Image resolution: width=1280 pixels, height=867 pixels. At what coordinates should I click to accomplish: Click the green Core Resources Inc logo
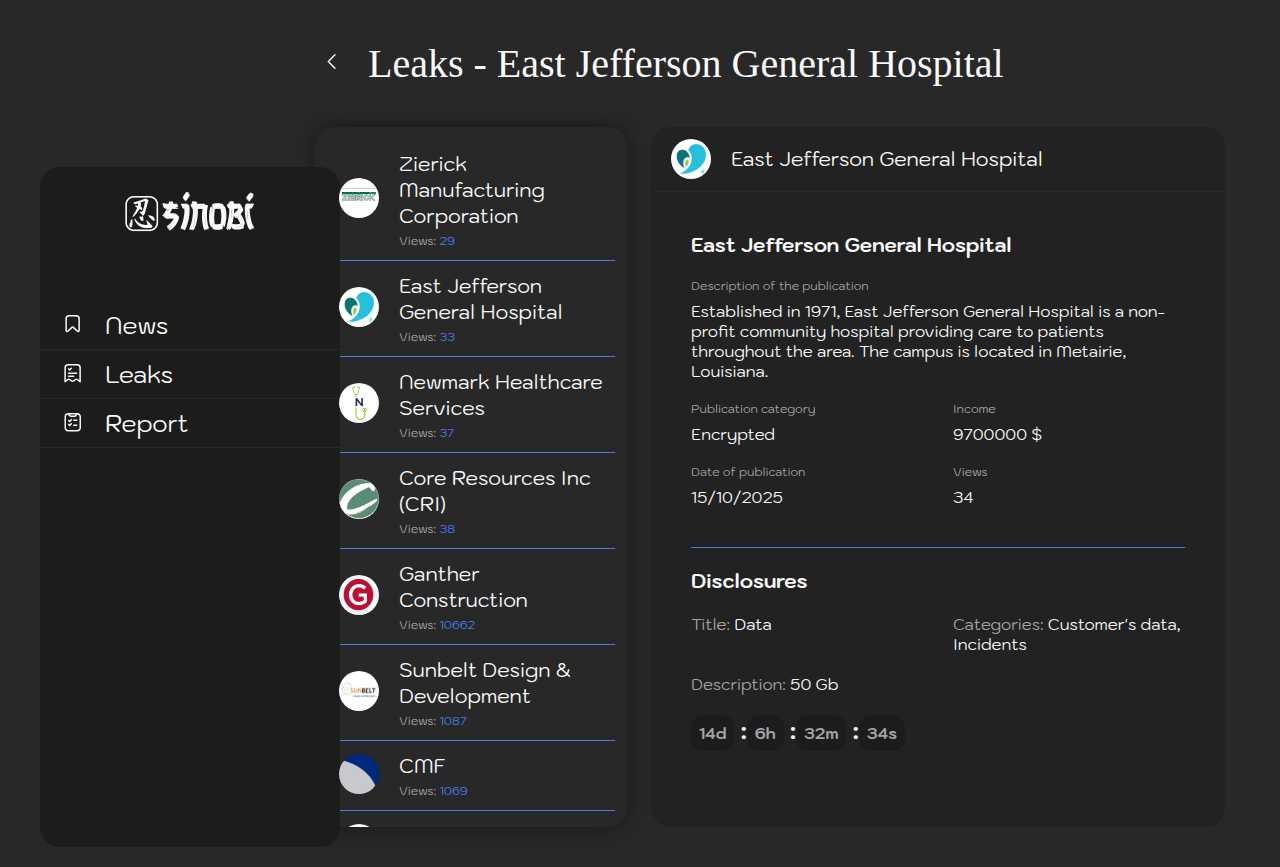pyautogui.click(x=359, y=499)
